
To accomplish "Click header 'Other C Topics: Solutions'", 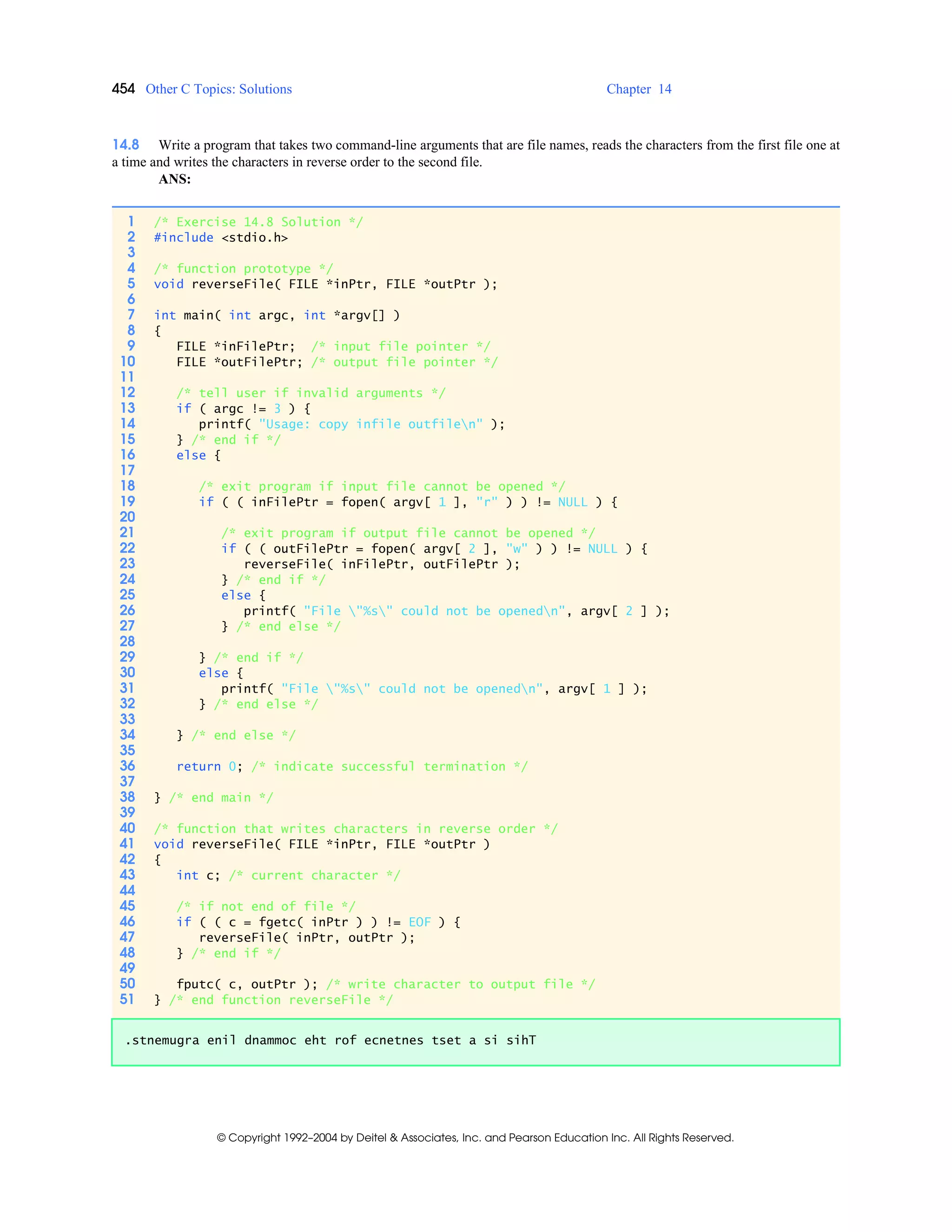I will (x=219, y=89).
